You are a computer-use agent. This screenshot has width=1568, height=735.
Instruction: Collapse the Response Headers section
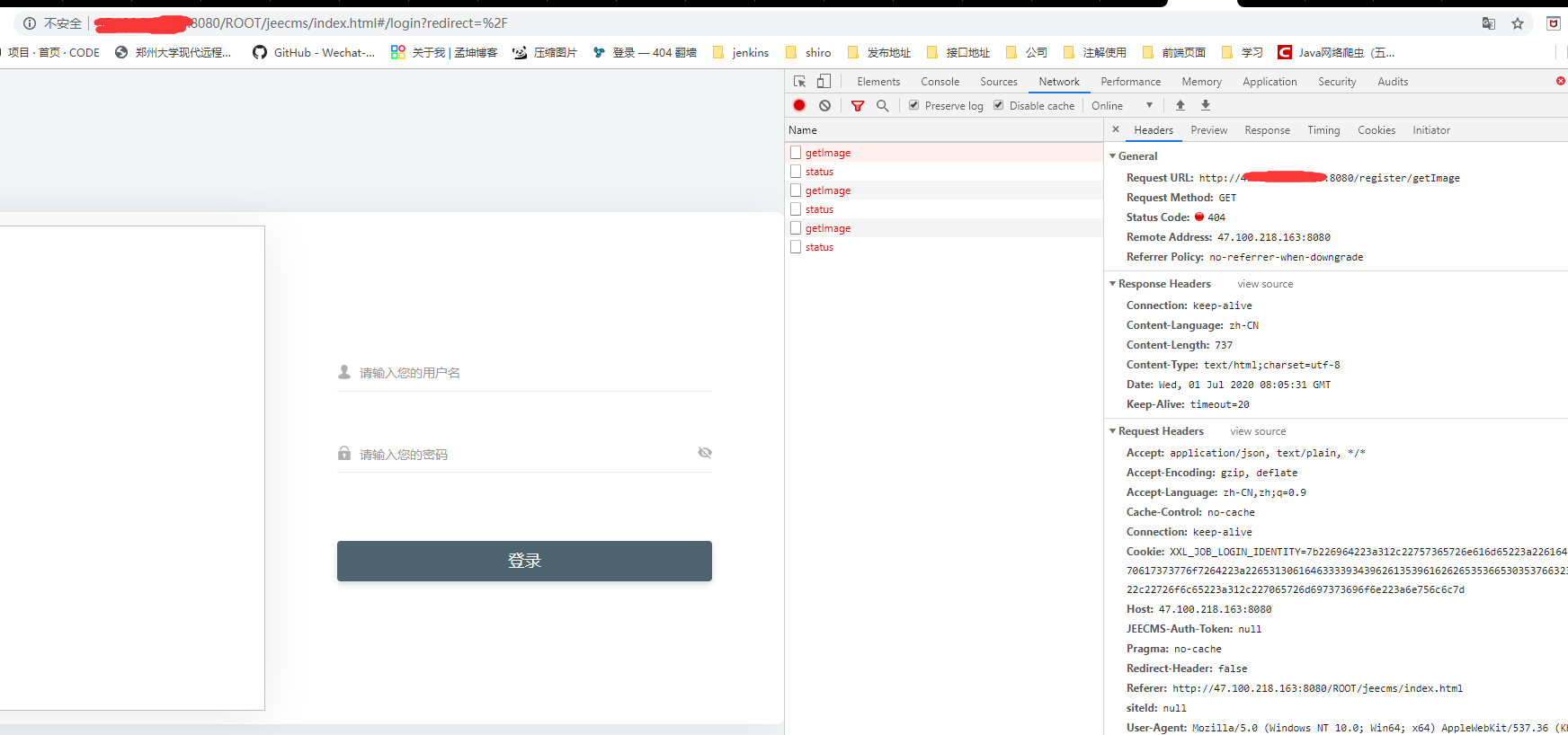(1113, 284)
